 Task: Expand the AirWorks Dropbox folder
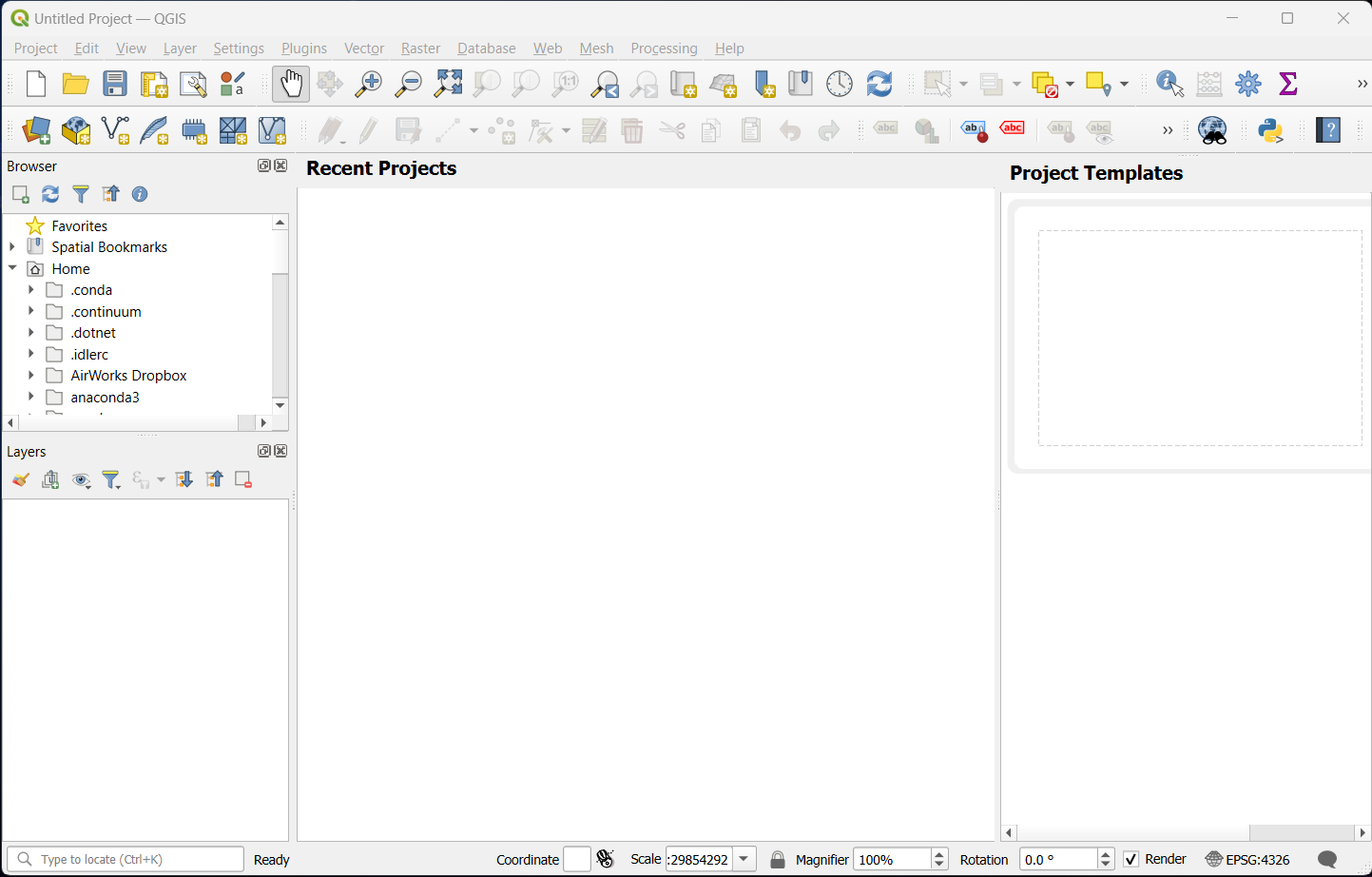click(x=31, y=375)
